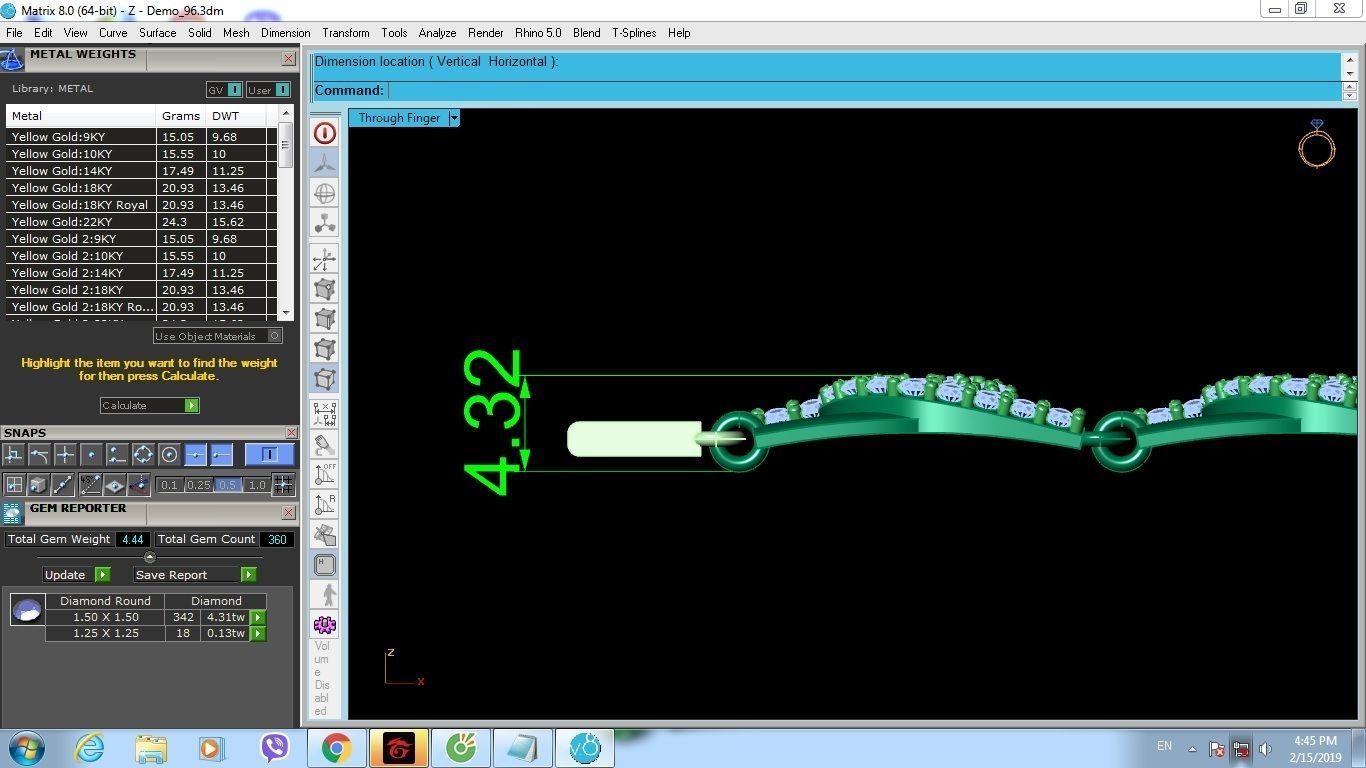Screen dimensions: 1366x768
Task: Click the diamond gem thumbnail in Gem Reporter
Action: (x=27, y=609)
